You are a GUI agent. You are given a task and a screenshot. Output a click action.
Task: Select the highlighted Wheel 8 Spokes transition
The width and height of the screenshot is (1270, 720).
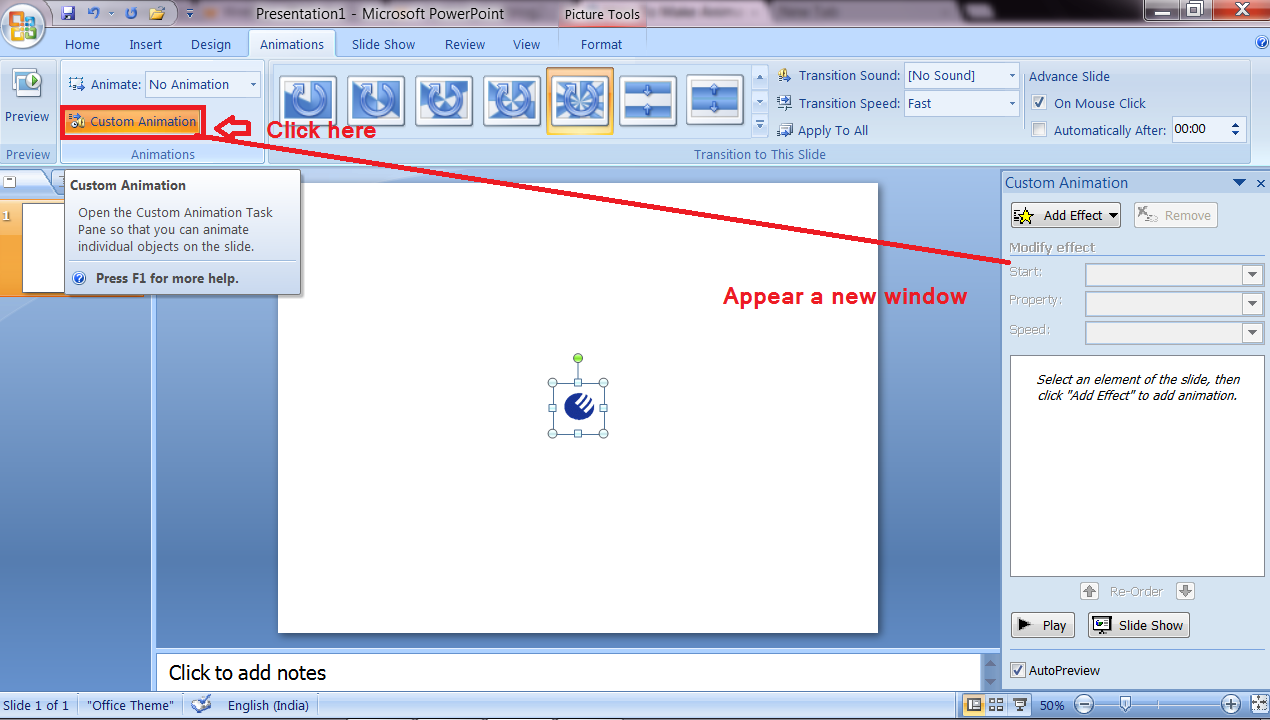(x=580, y=101)
